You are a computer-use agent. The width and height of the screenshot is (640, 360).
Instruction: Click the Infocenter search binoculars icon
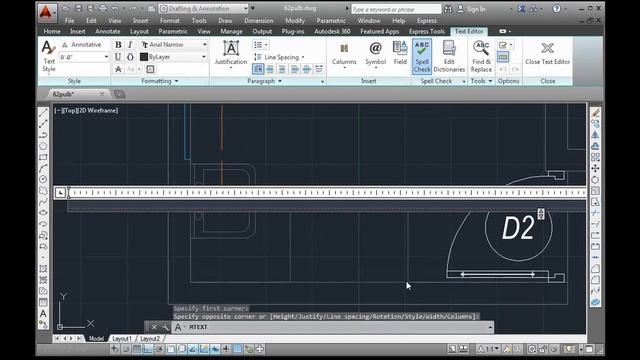tap(448, 9)
